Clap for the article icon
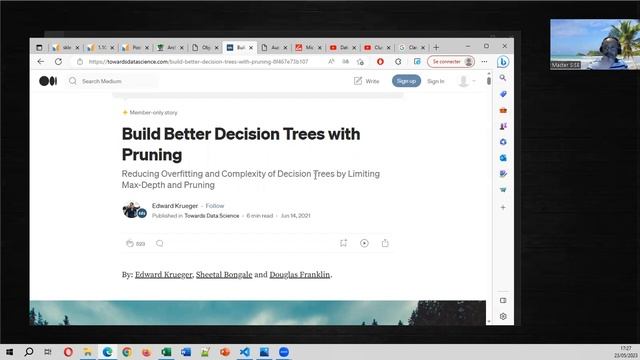The width and height of the screenshot is (640, 360). pyautogui.click(x=130, y=243)
